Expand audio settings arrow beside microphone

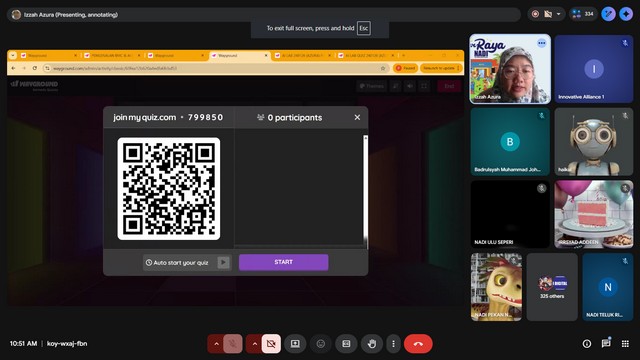216,344
